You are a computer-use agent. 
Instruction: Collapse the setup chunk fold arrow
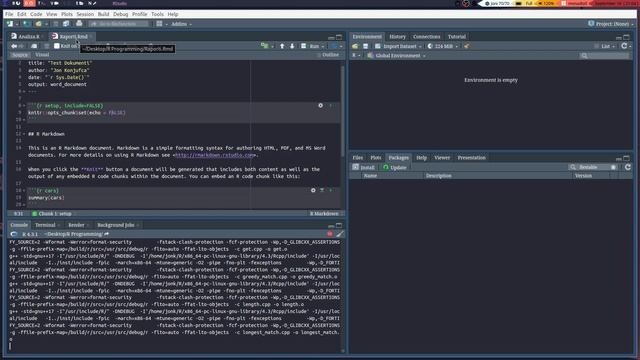(24, 106)
